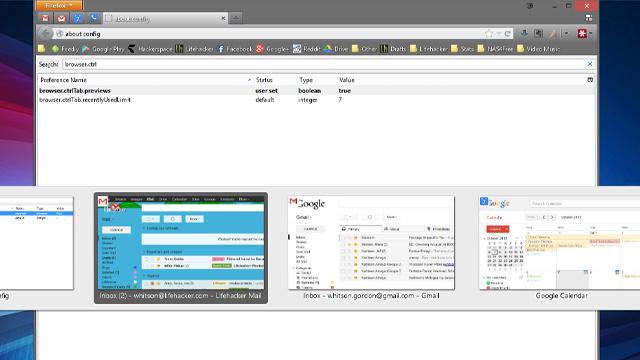Toggle the browser.ctrlTab.previews preference row
This screenshot has width=640, height=360.
(316, 91)
